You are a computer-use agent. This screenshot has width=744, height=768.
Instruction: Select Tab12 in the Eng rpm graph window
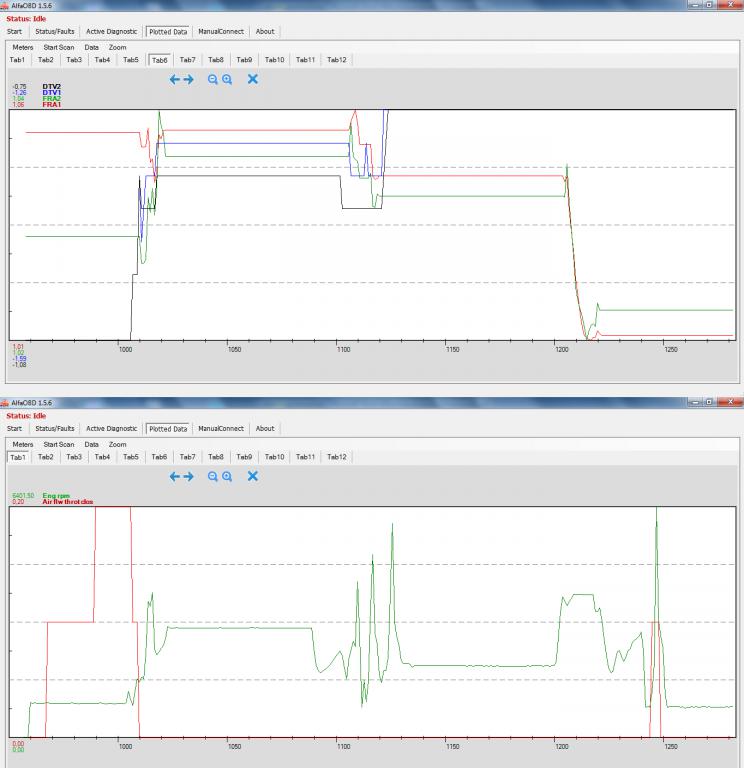click(x=337, y=457)
